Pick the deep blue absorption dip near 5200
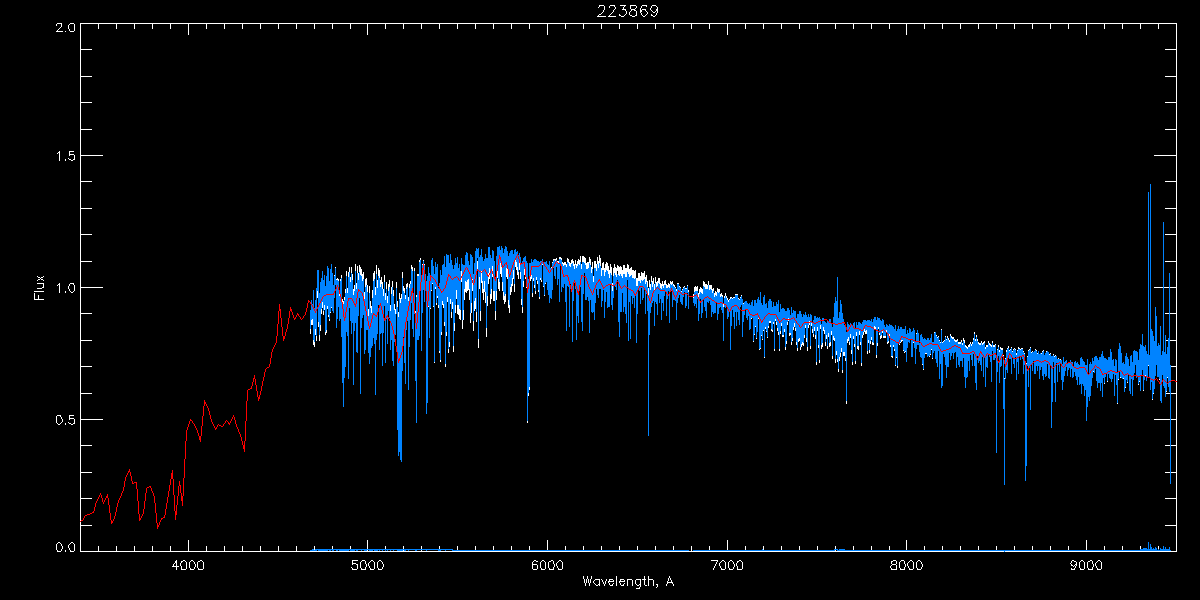 (x=400, y=450)
